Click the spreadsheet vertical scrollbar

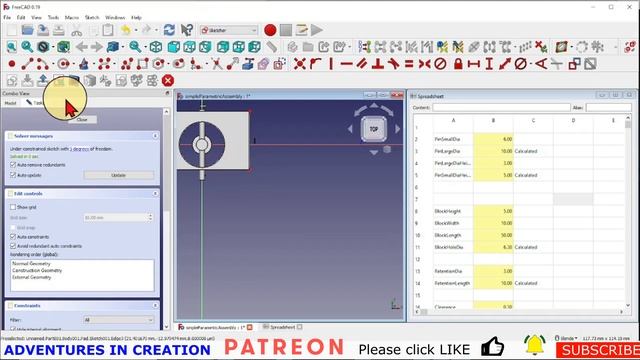click(628, 211)
